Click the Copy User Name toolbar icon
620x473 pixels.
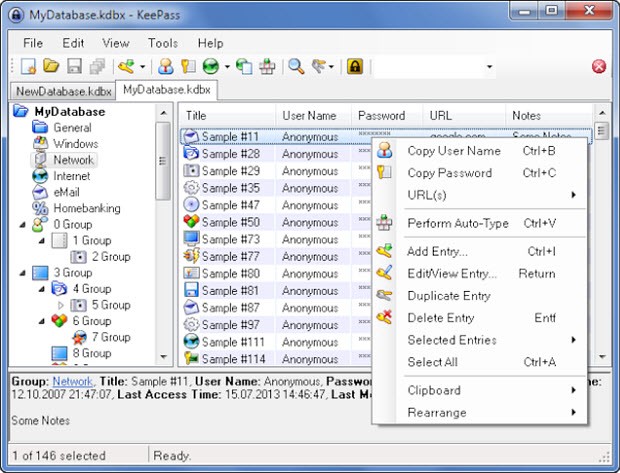[x=166, y=66]
